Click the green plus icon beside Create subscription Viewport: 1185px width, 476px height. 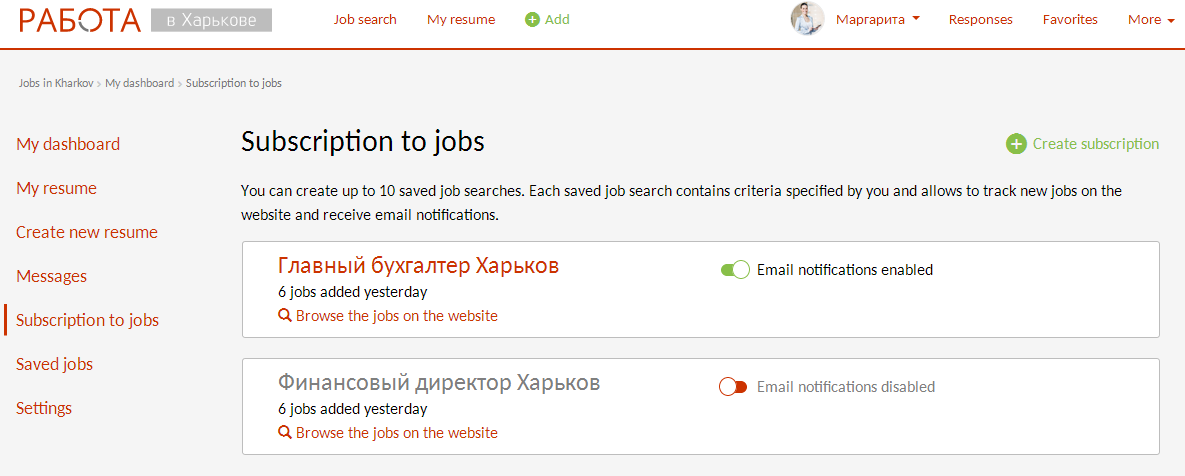[1016, 144]
